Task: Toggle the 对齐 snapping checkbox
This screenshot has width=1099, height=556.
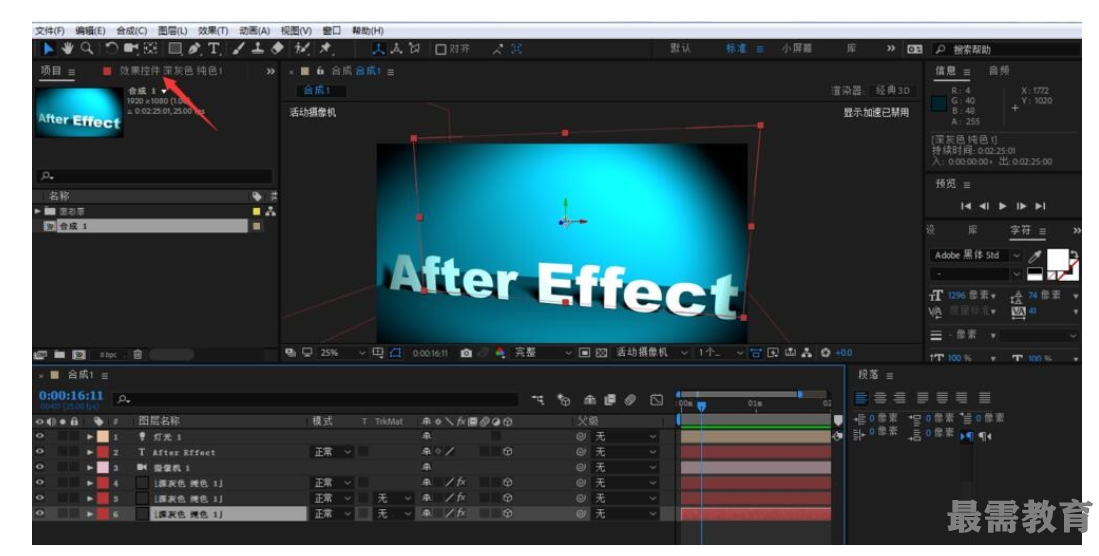Action: coord(441,49)
